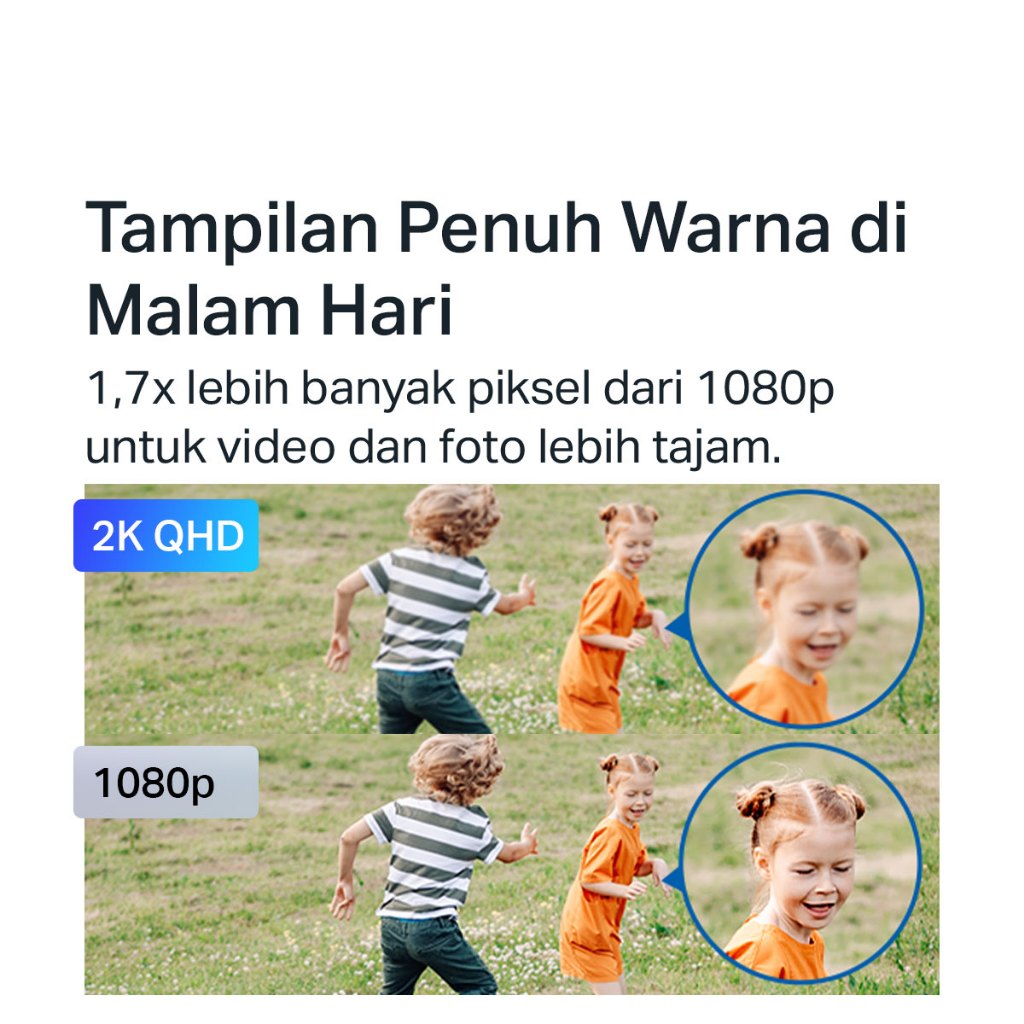Click the 'Malam Hari' heading line
This screenshot has height=1024, width=1024.
269,310
